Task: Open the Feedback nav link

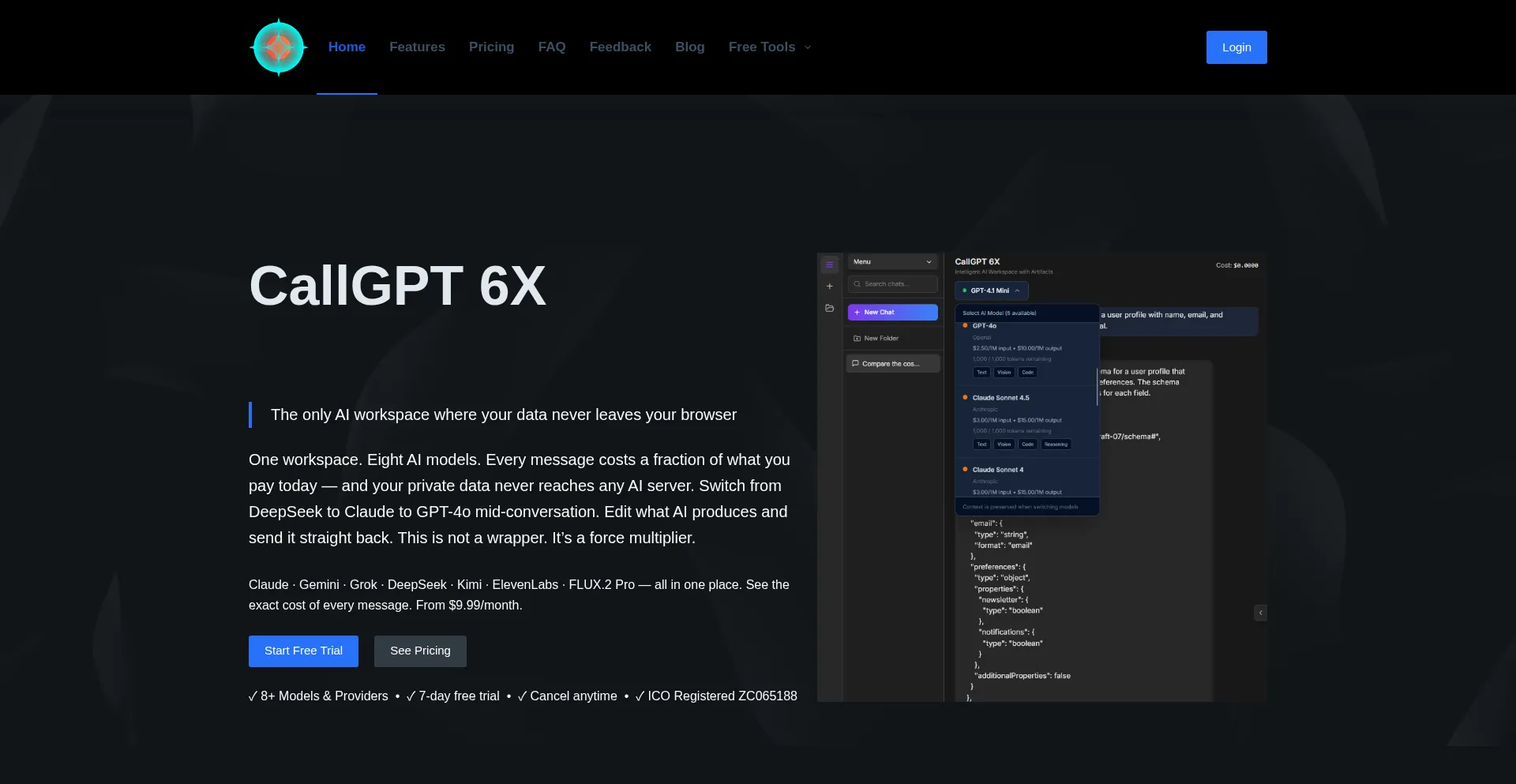Action: (x=621, y=47)
